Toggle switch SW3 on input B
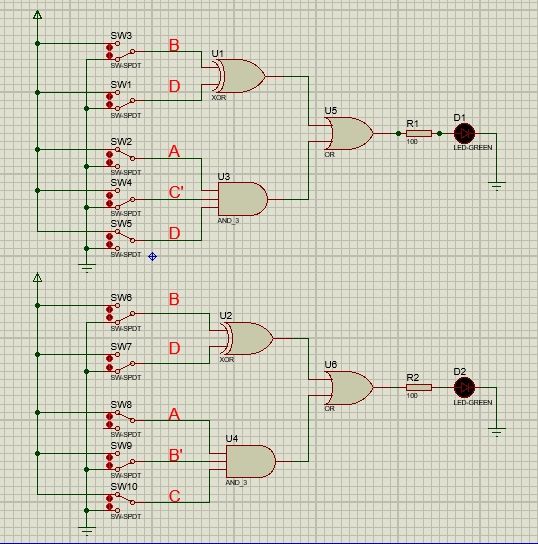The height and width of the screenshot is (544, 538). 122,51
